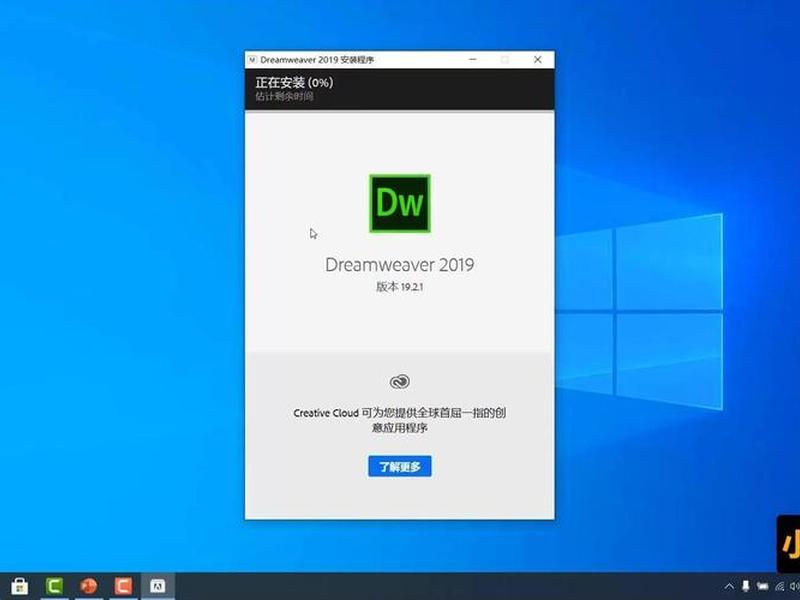This screenshot has height=600, width=800.
Task: Click the Creative Cloud logo icon
Action: (399, 382)
